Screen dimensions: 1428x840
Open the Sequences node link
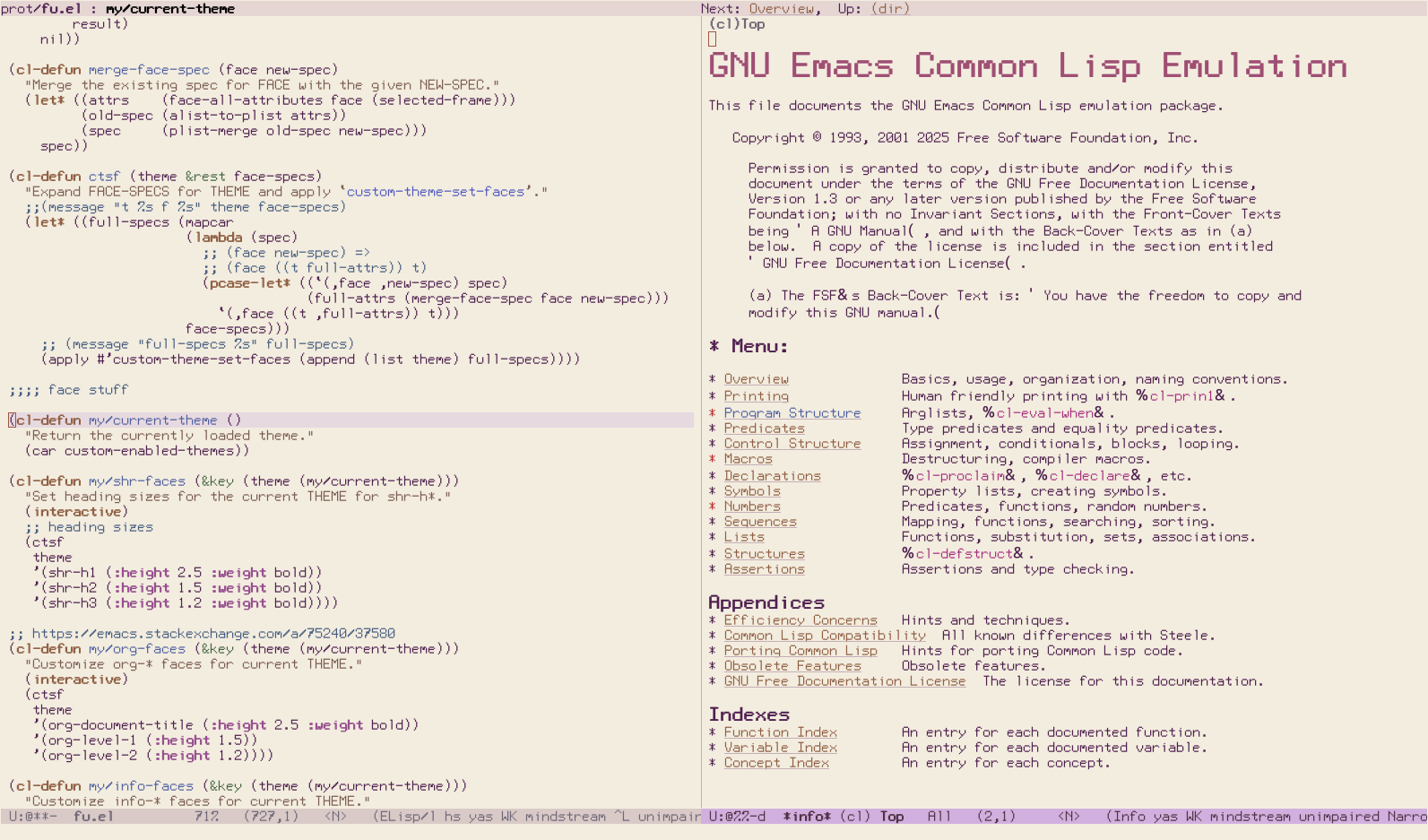pos(759,521)
